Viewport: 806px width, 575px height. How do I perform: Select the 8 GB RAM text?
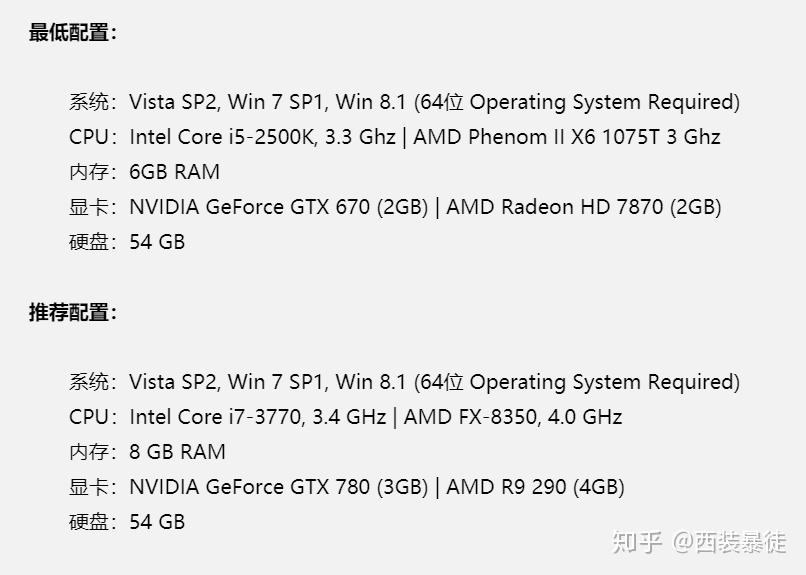point(177,452)
